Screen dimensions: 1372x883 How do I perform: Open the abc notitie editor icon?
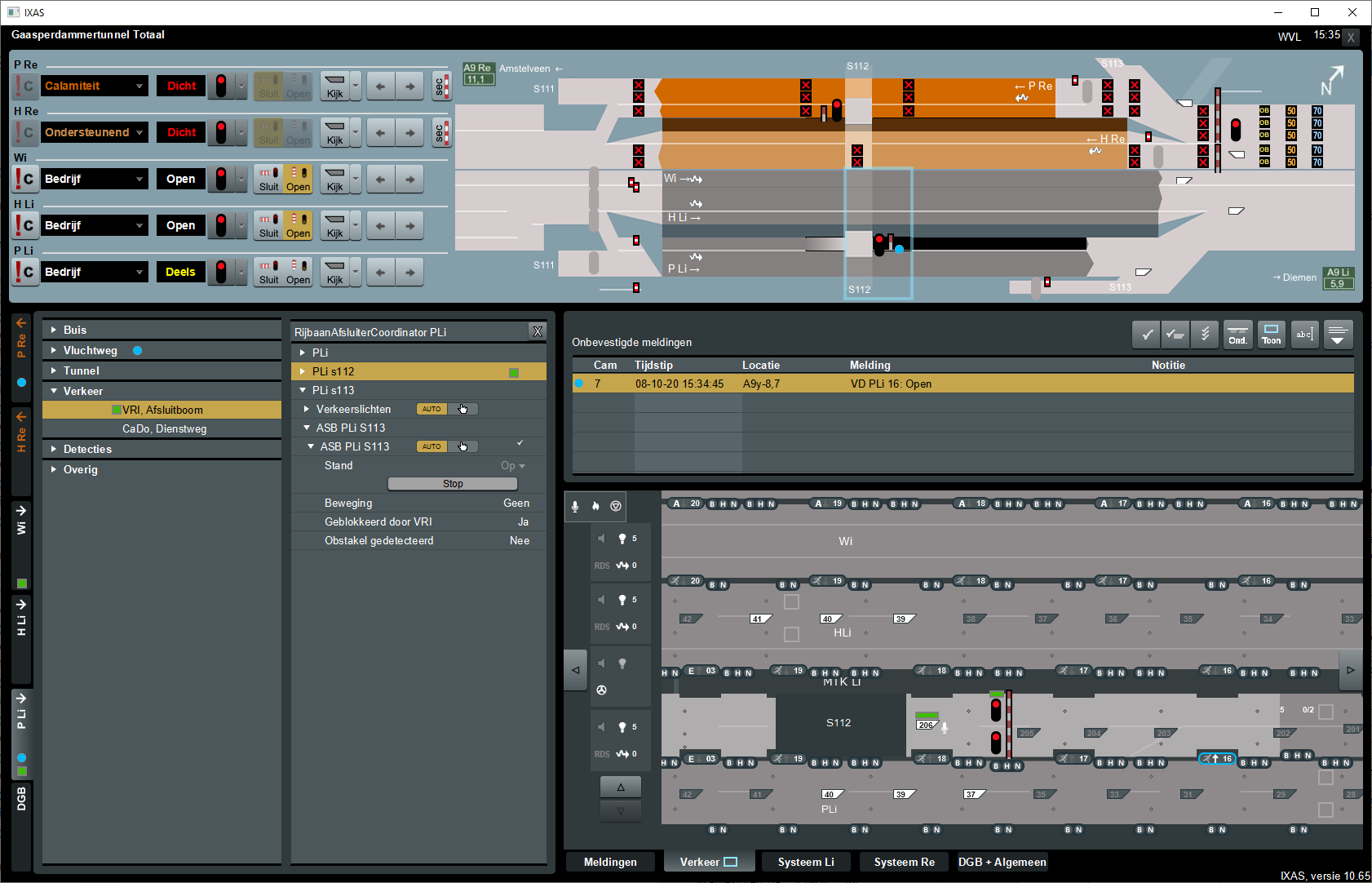(x=1304, y=334)
